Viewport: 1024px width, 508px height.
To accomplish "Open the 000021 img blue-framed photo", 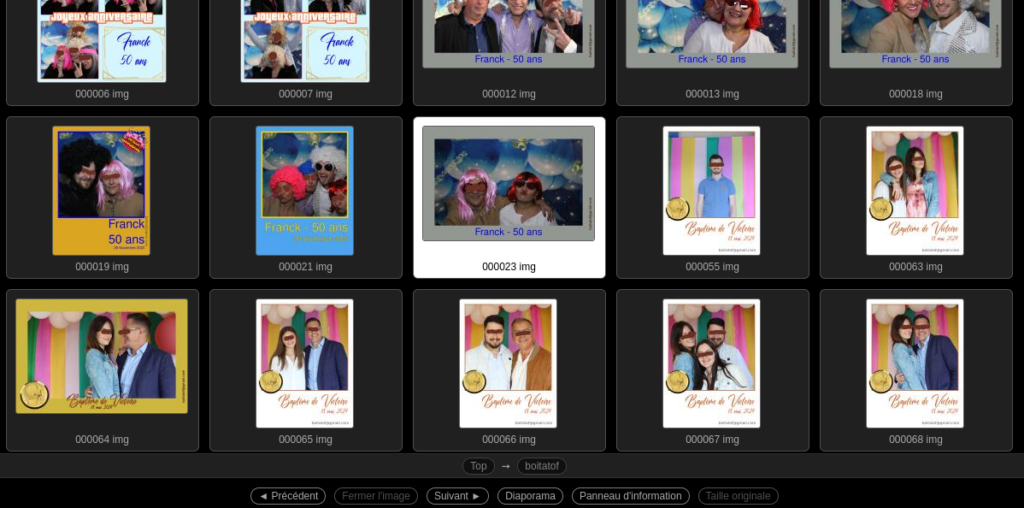I will coord(305,190).
